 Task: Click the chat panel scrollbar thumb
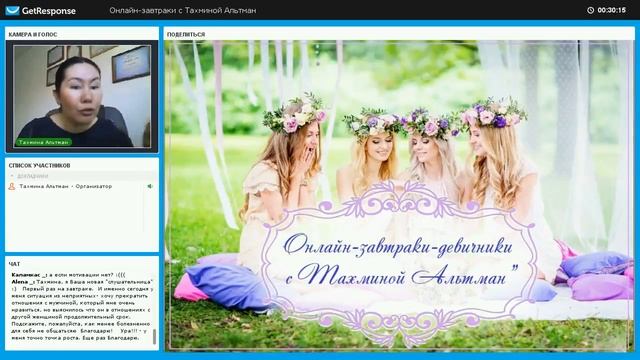[x=154, y=337]
